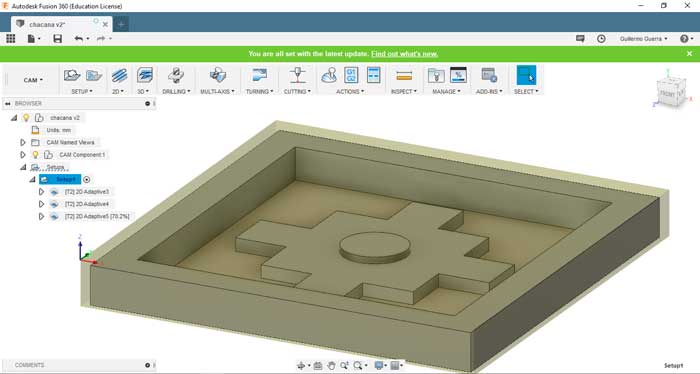Viewport: 700px width, 374px height.
Task: Open the SETUP menu
Action: click(82, 91)
